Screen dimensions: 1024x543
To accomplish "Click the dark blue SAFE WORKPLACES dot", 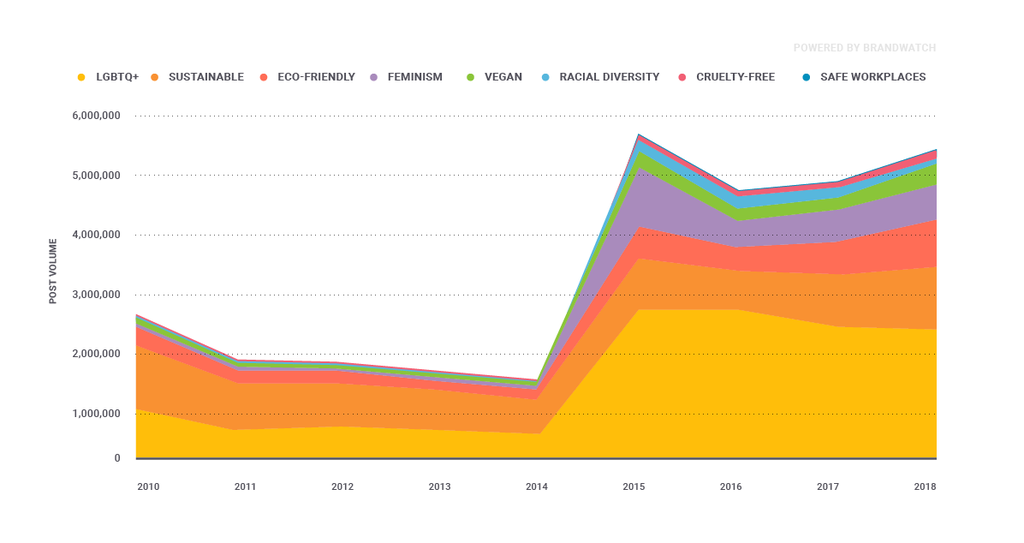I will pos(806,77).
